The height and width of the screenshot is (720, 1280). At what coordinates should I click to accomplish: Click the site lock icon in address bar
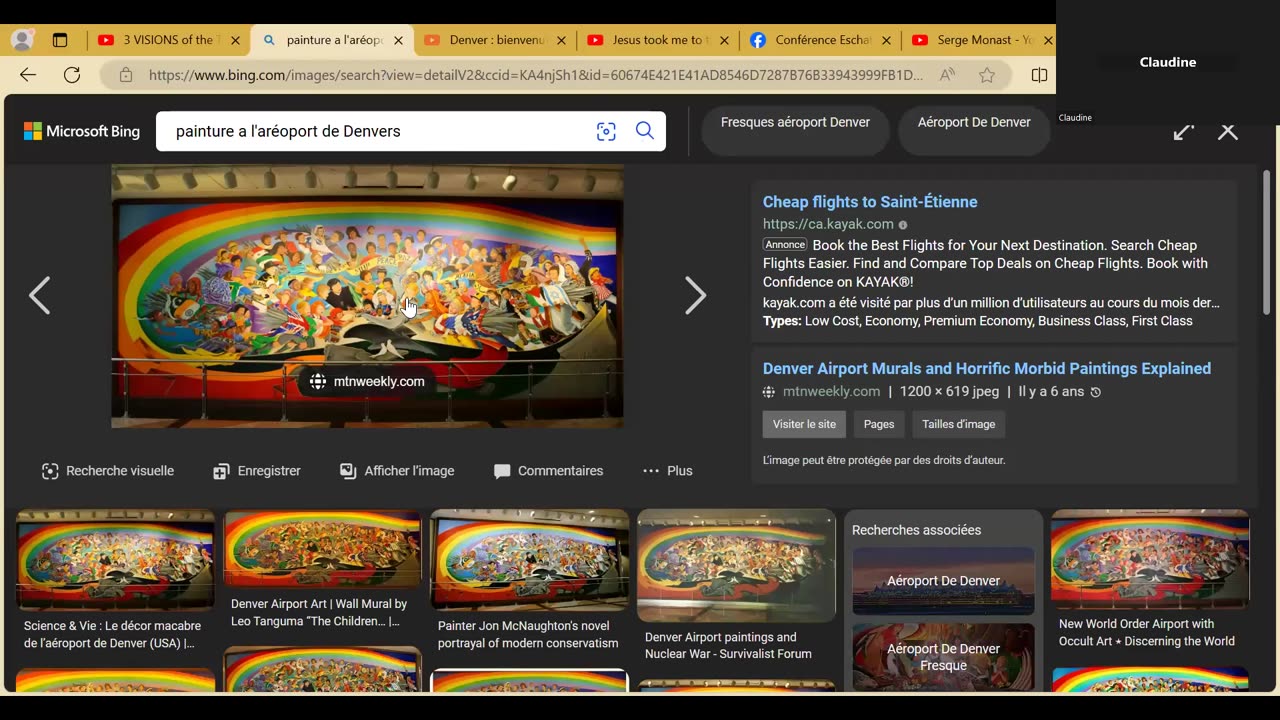[126, 75]
